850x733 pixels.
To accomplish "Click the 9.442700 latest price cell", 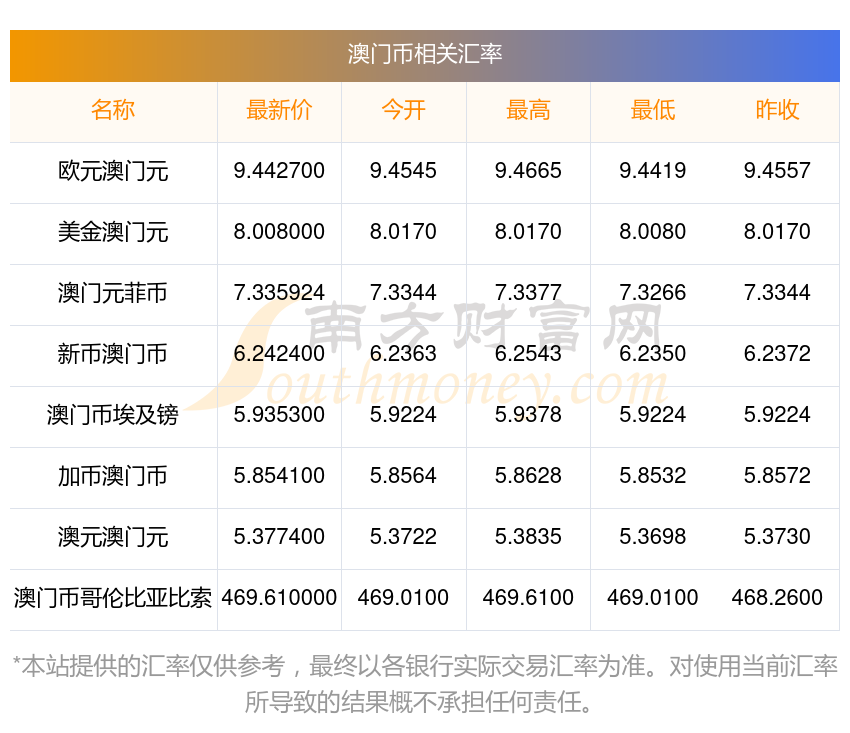I will click(279, 171).
